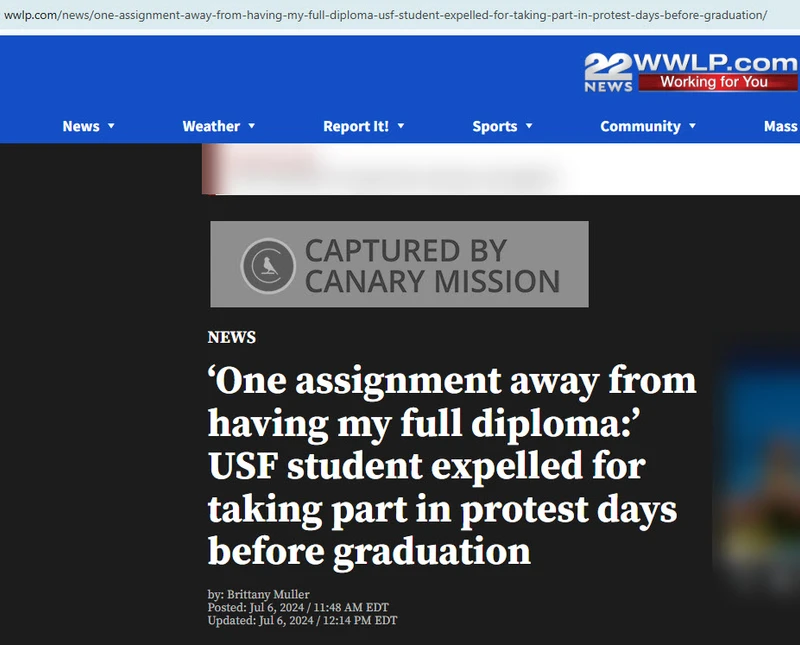
Task: Click the 22 News WWLP.com logo
Action: (691, 72)
